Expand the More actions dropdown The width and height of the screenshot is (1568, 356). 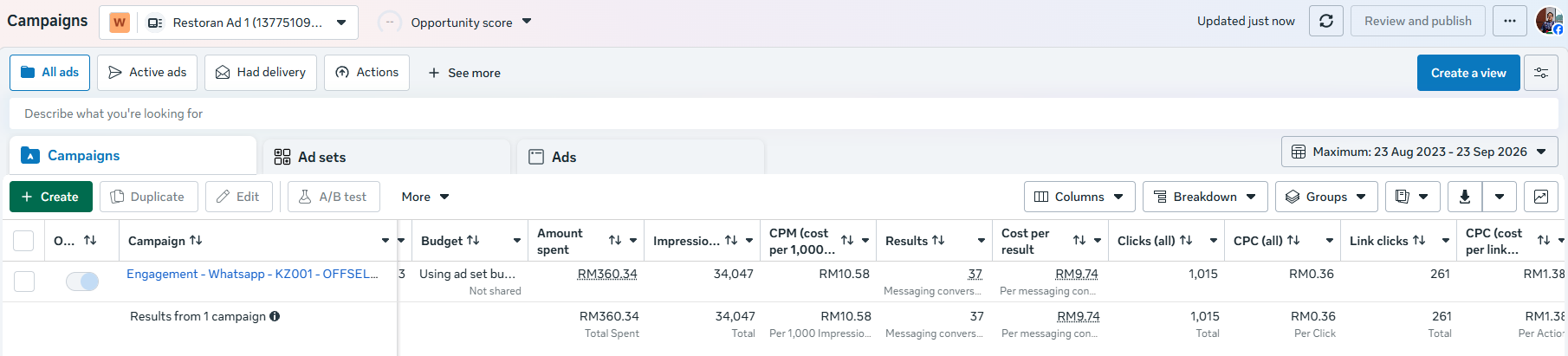424,197
